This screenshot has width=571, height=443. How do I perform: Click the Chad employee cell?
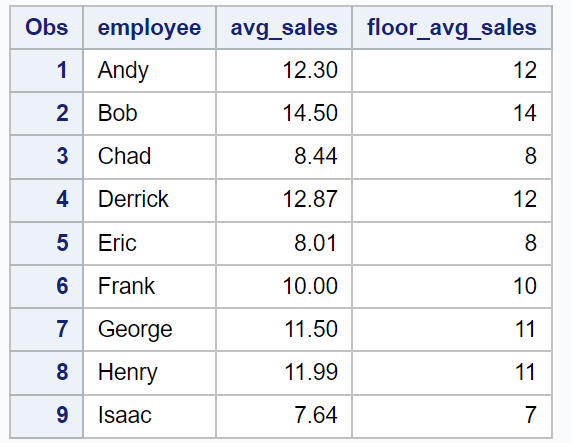click(149, 157)
